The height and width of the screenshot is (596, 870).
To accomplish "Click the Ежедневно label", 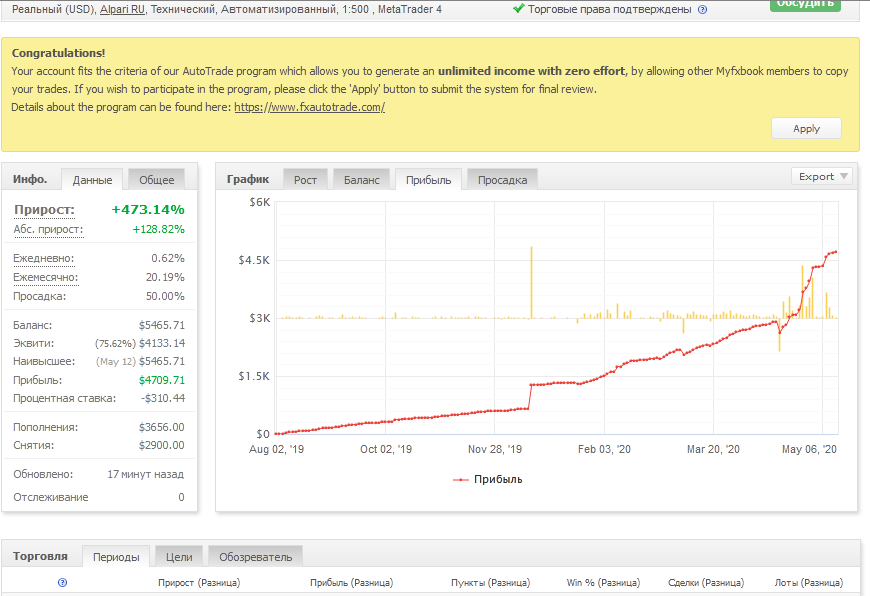I will (x=43, y=258).
